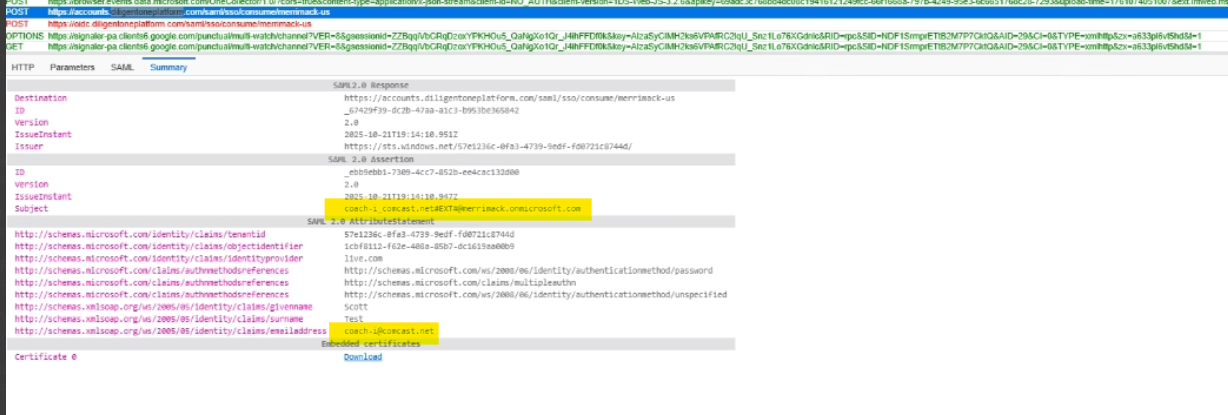1228x415 pixels.
Task: Click the Subject field label
Action: point(31,208)
